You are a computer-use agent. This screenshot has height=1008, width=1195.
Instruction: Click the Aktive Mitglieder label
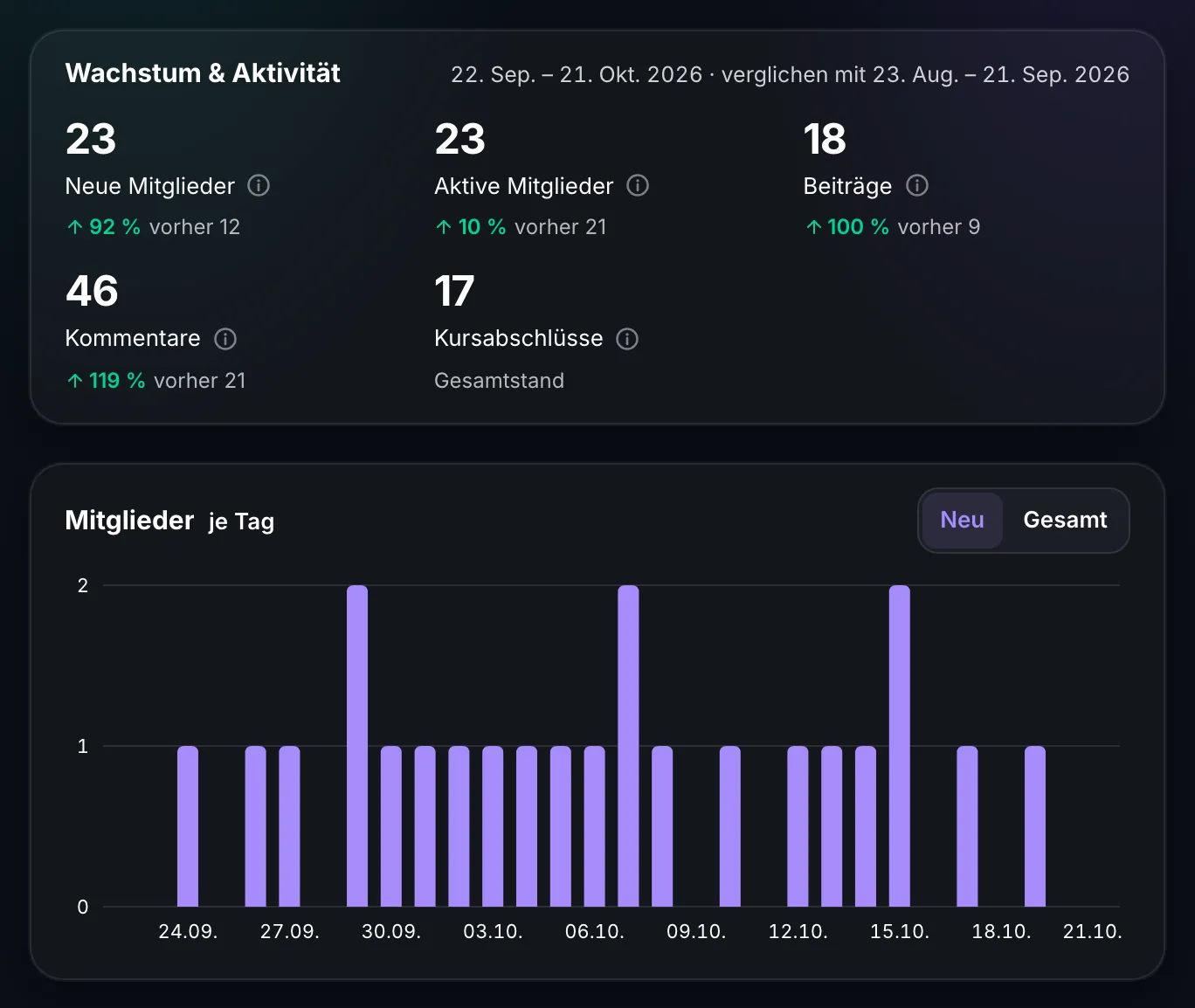pyautogui.click(x=524, y=186)
